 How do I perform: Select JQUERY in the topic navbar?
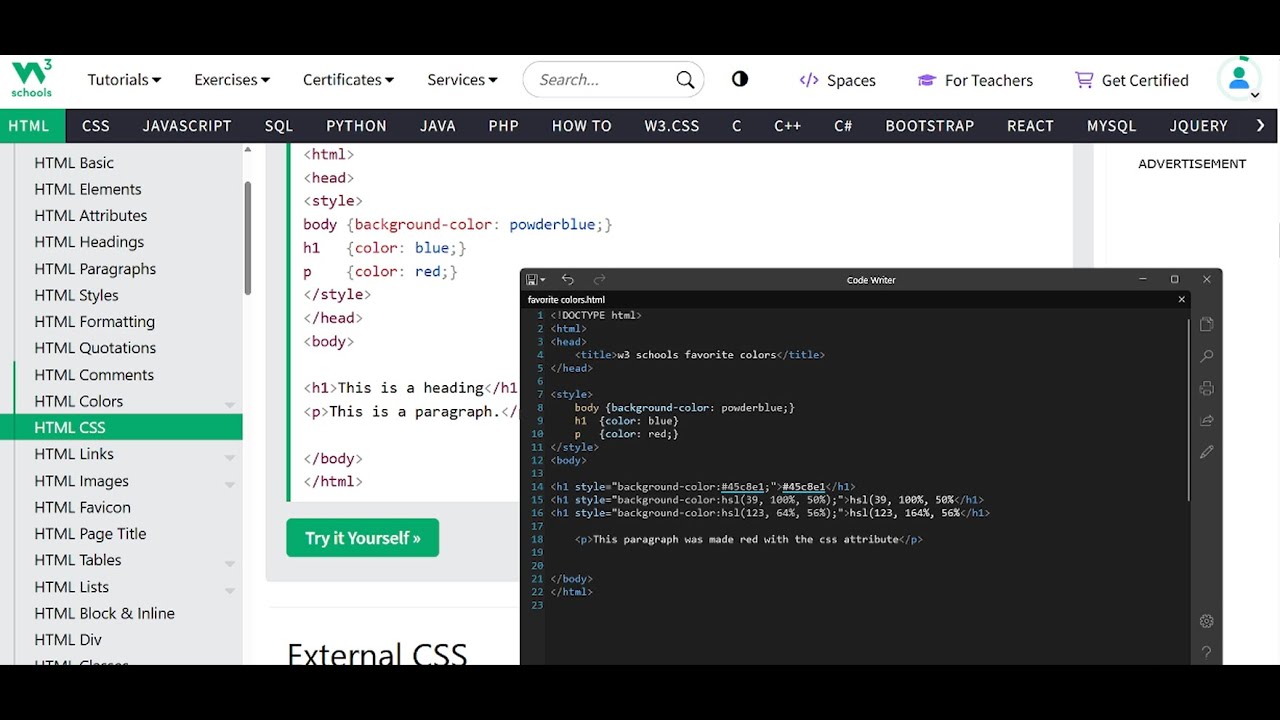(x=1199, y=126)
